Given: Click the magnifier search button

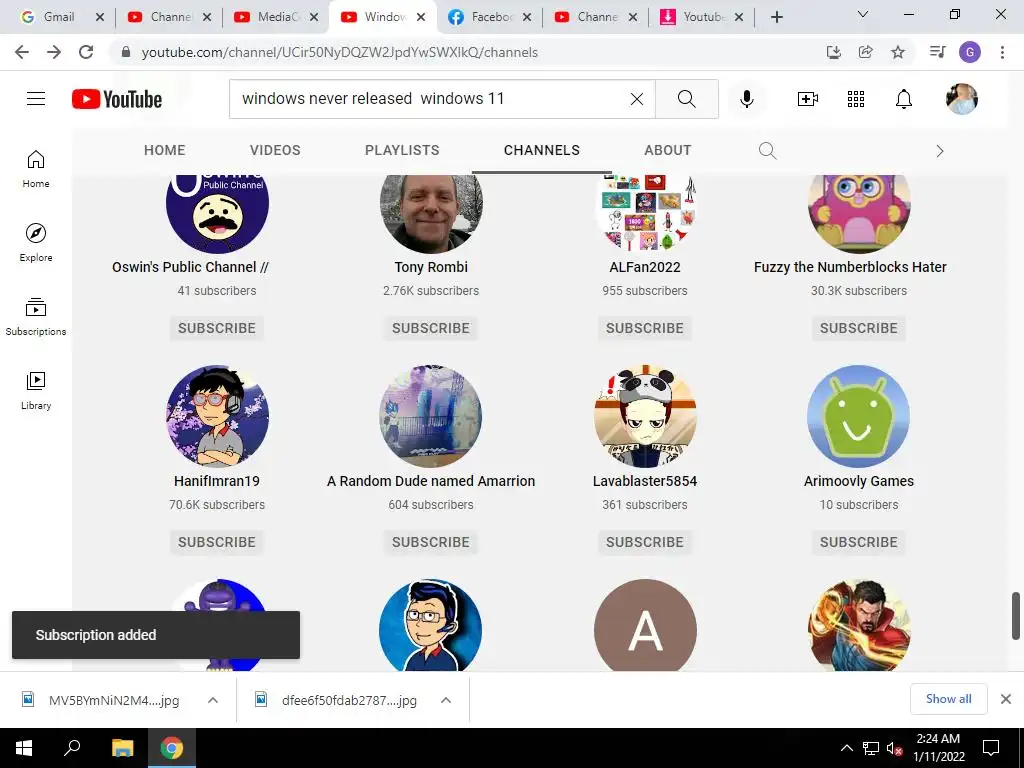Looking at the screenshot, I should (686, 99).
